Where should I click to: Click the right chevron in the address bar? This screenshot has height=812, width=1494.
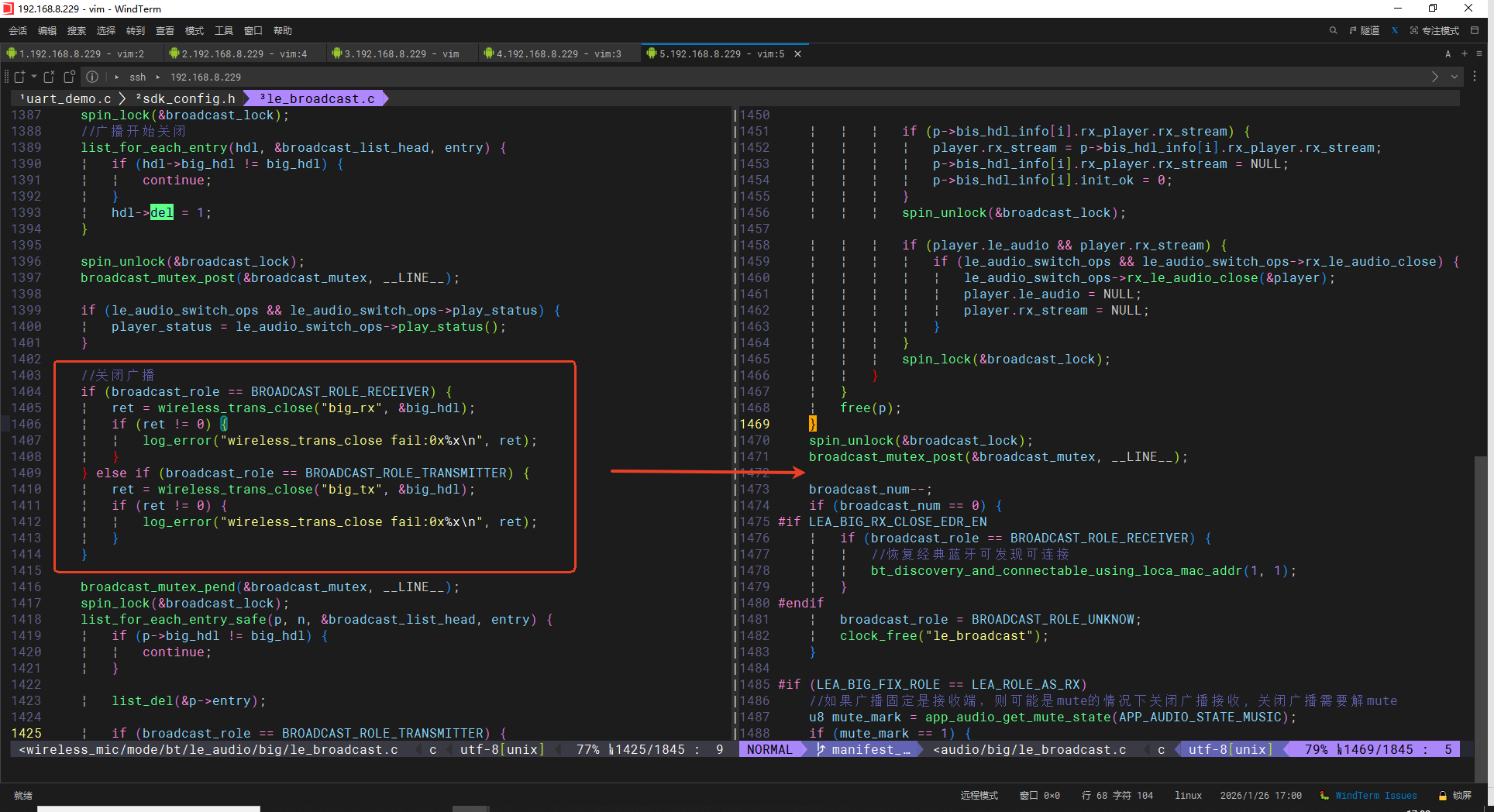click(x=1434, y=77)
